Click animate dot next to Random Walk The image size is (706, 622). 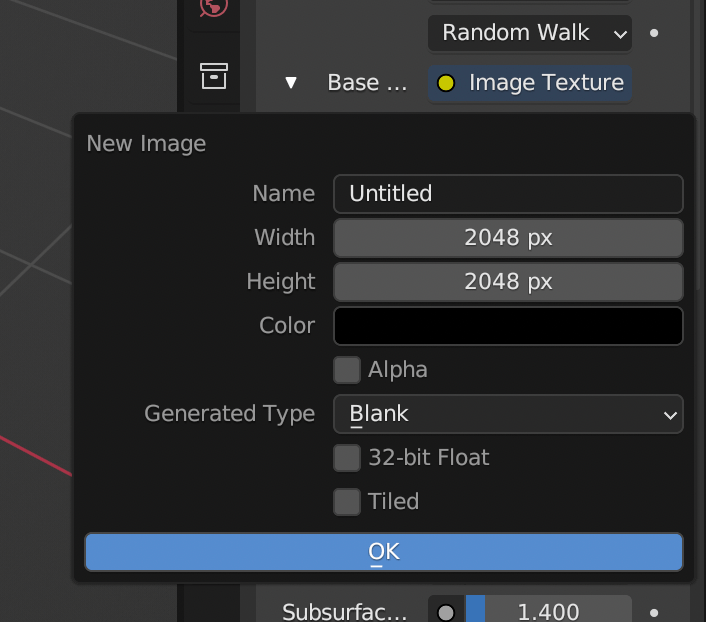point(654,33)
